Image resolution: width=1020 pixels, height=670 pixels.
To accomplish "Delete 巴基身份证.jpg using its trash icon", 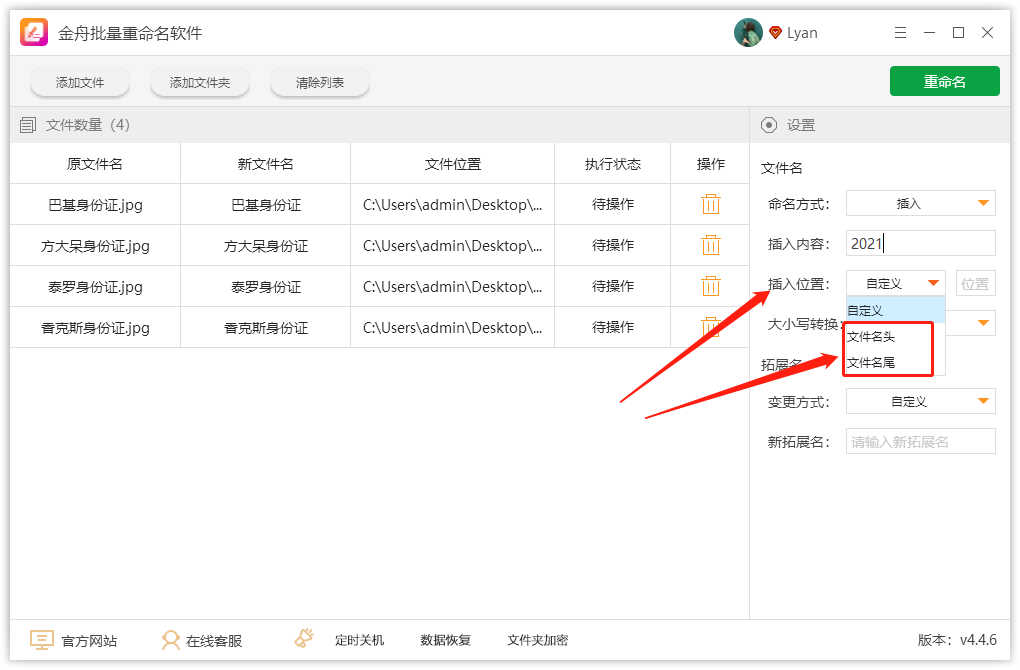I will (x=710, y=204).
